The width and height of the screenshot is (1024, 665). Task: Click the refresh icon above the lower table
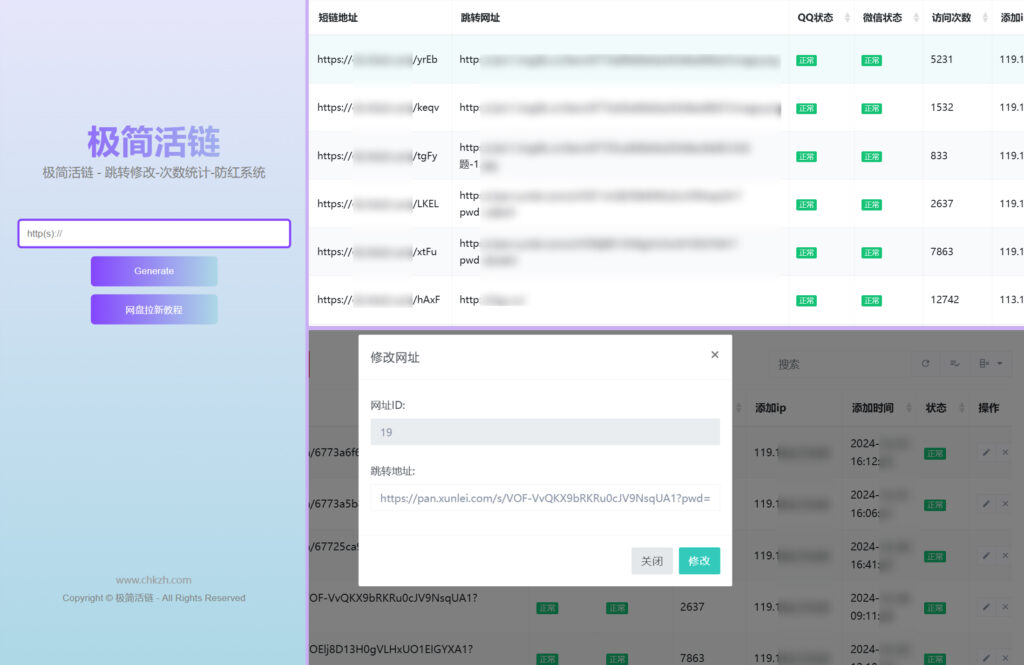click(x=925, y=363)
